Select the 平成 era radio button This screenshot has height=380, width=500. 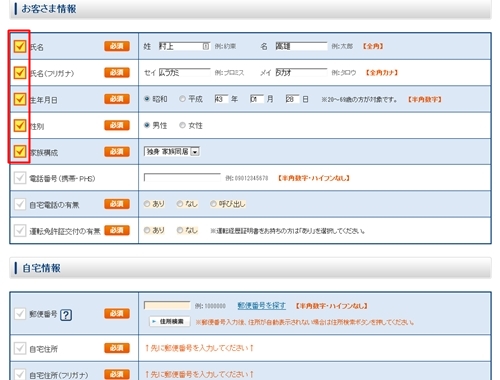point(182,99)
